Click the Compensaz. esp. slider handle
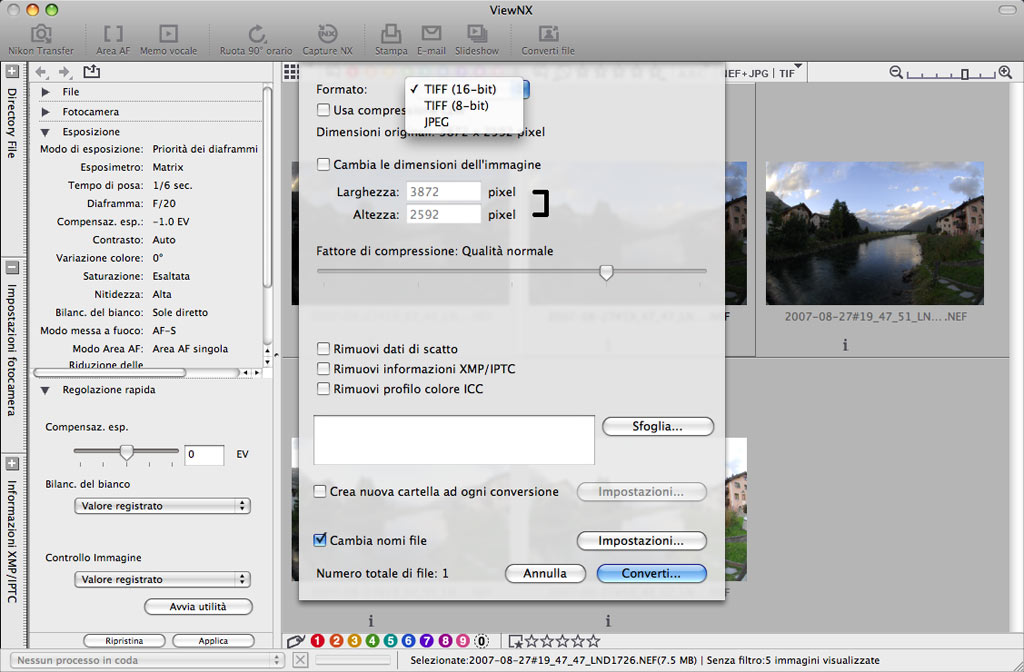The width and height of the screenshot is (1024, 672). click(x=127, y=452)
